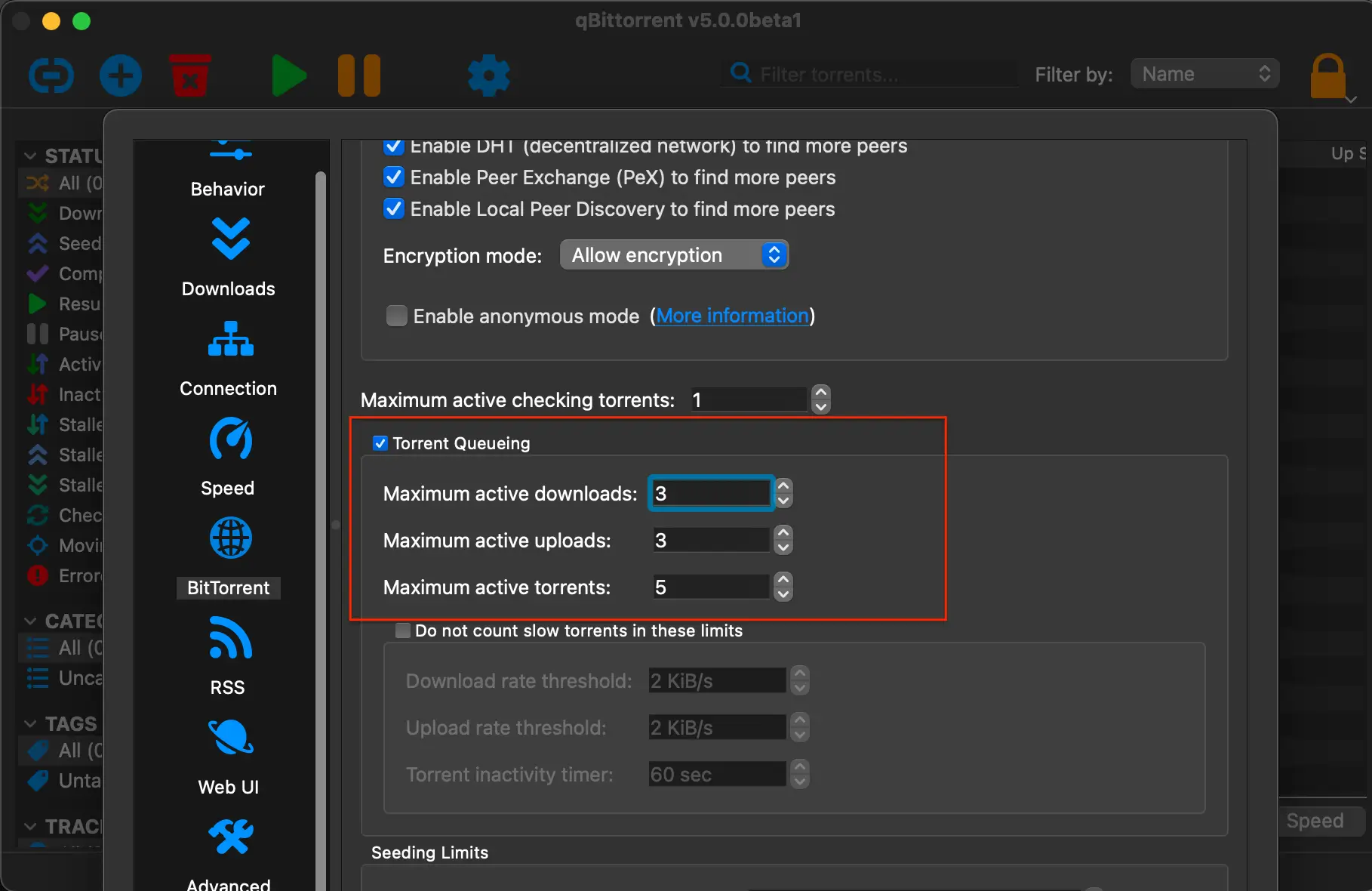Collapse the STATUS section in sidebar
Screen dimensions: 1372x891
(x=30, y=156)
